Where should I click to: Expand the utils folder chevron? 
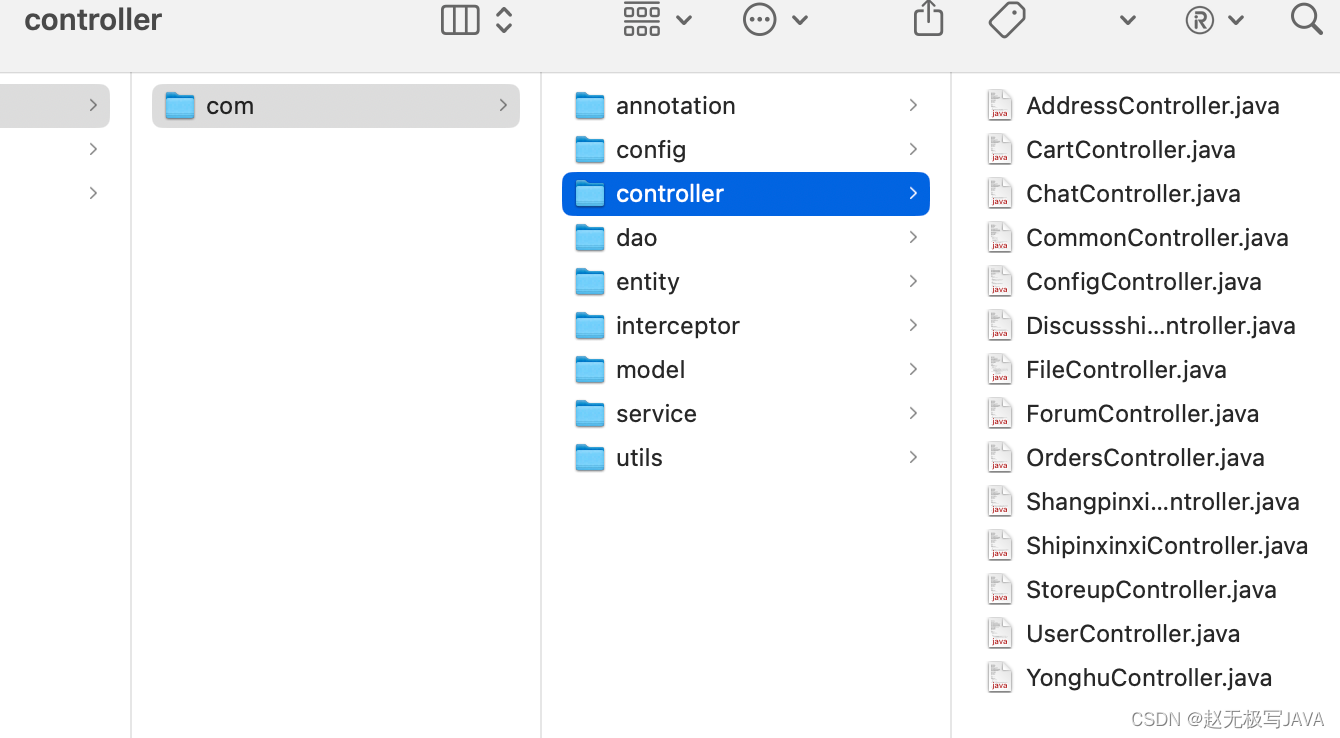[913, 457]
